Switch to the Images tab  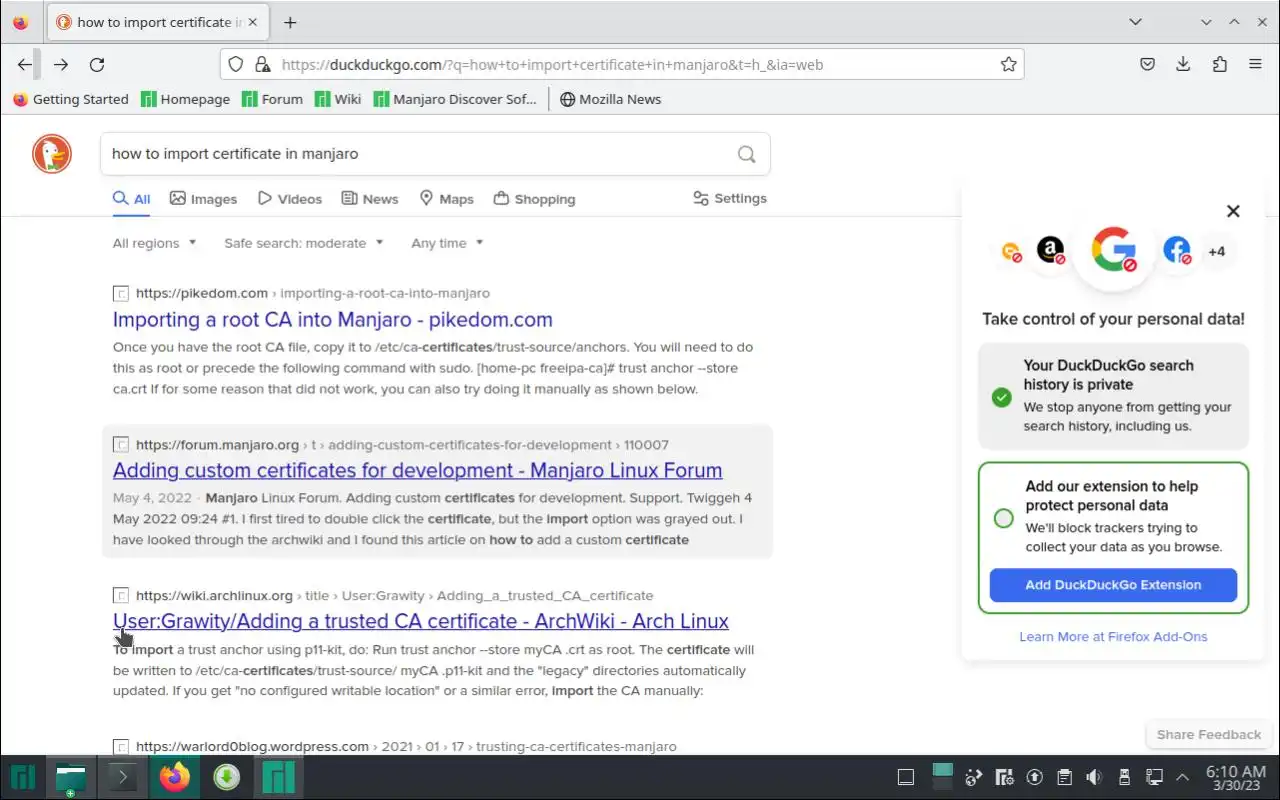pyautogui.click(x=203, y=199)
